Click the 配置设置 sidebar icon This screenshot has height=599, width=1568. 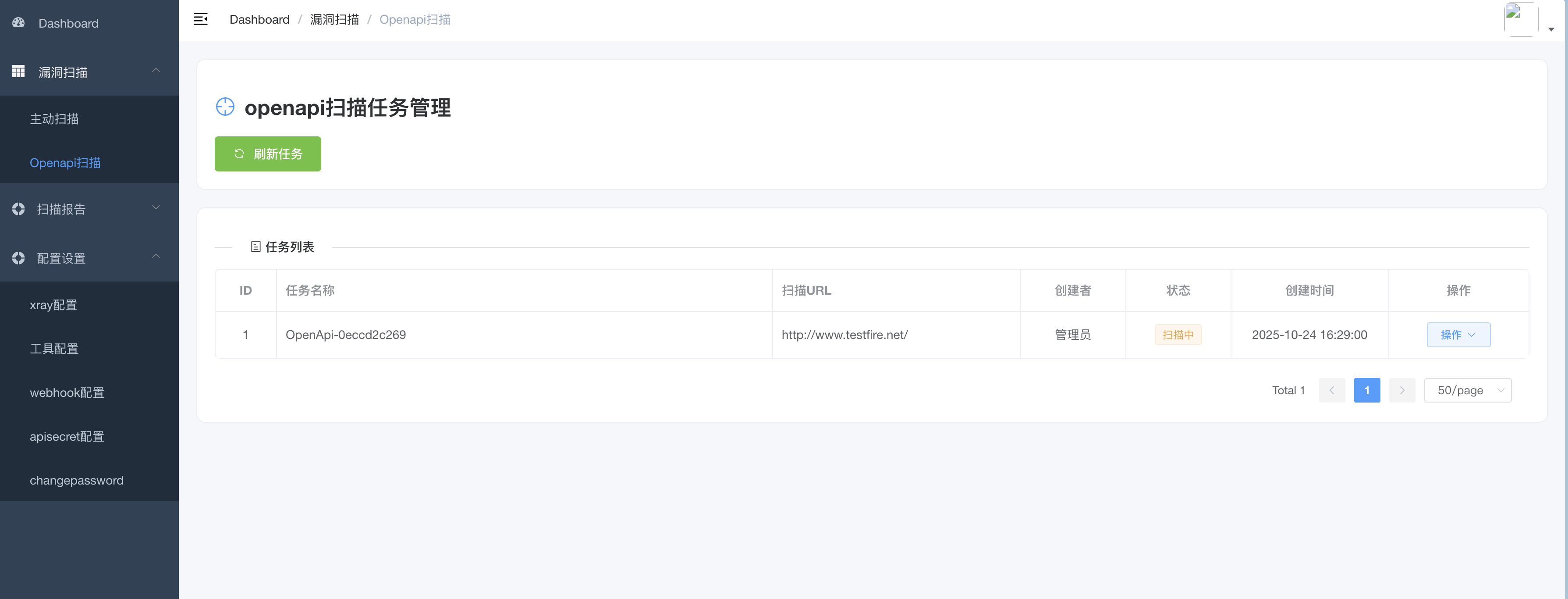pos(19,258)
